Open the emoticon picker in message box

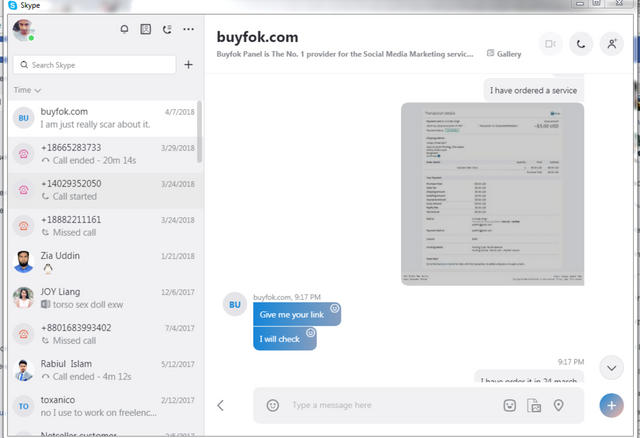click(x=273, y=405)
